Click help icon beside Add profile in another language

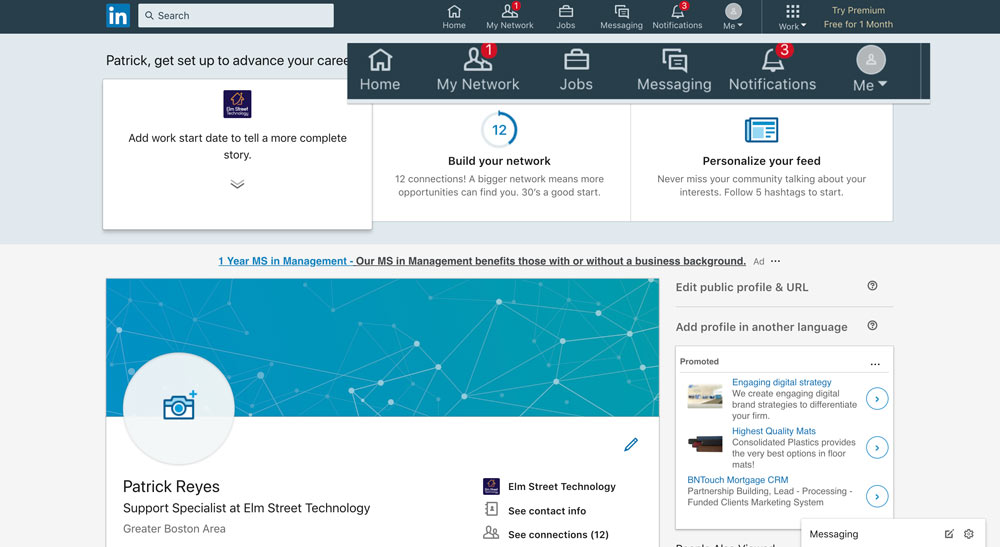pos(872,326)
